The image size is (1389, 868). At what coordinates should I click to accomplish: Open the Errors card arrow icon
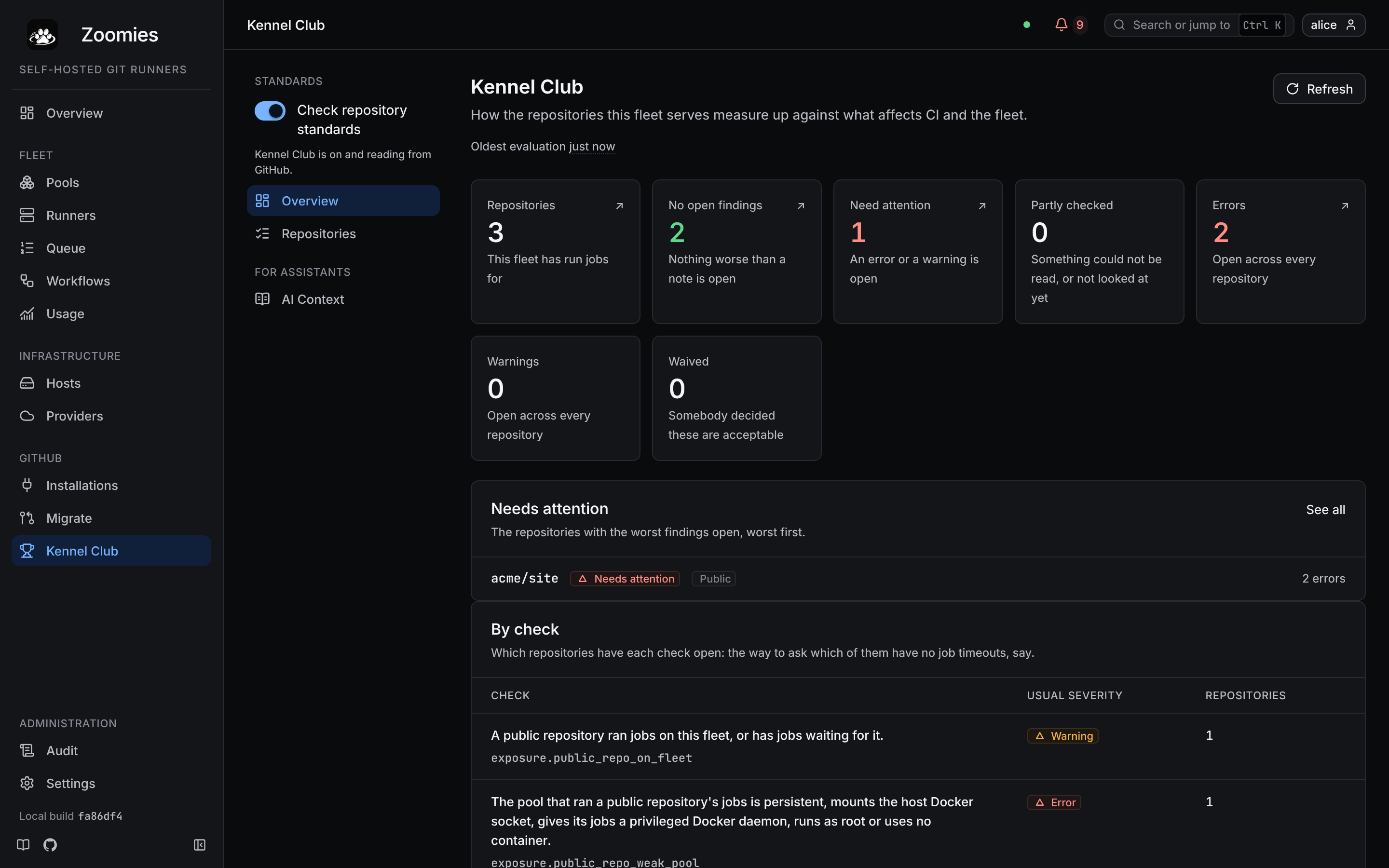(x=1345, y=205)
